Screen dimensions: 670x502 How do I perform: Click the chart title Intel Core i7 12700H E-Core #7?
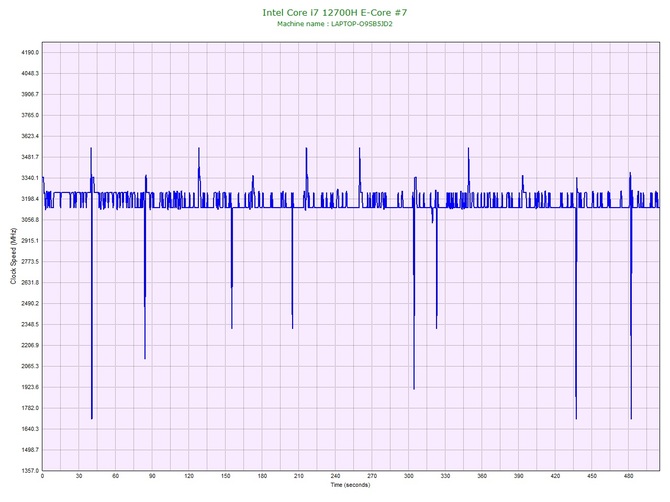pyautogui.click(x=335, y=12)
